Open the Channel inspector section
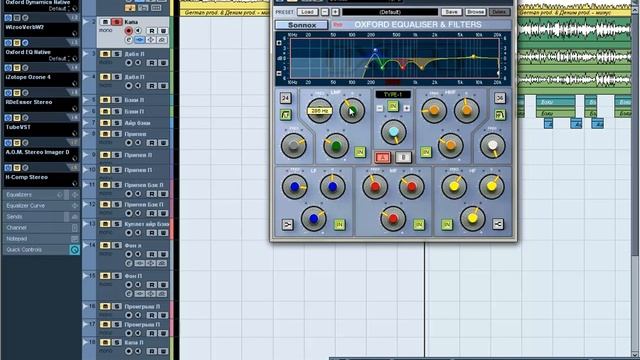The image size is (640, 360). [41, 228]
